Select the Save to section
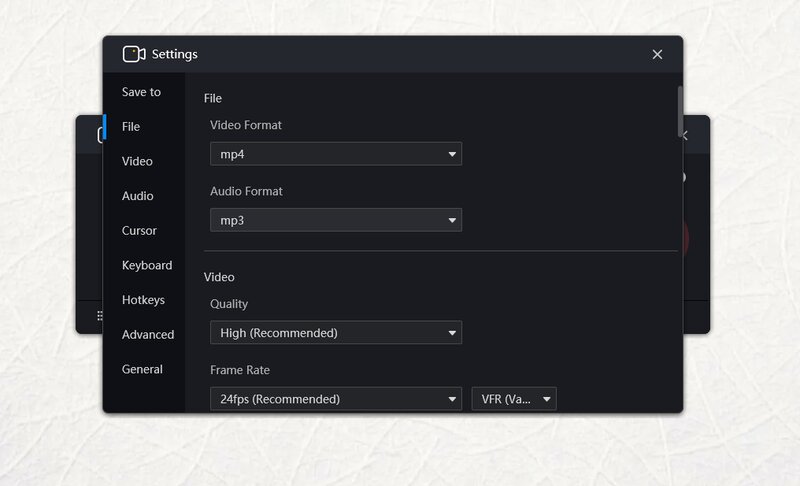This screenshot has width=800, height=486. point(141,92)
